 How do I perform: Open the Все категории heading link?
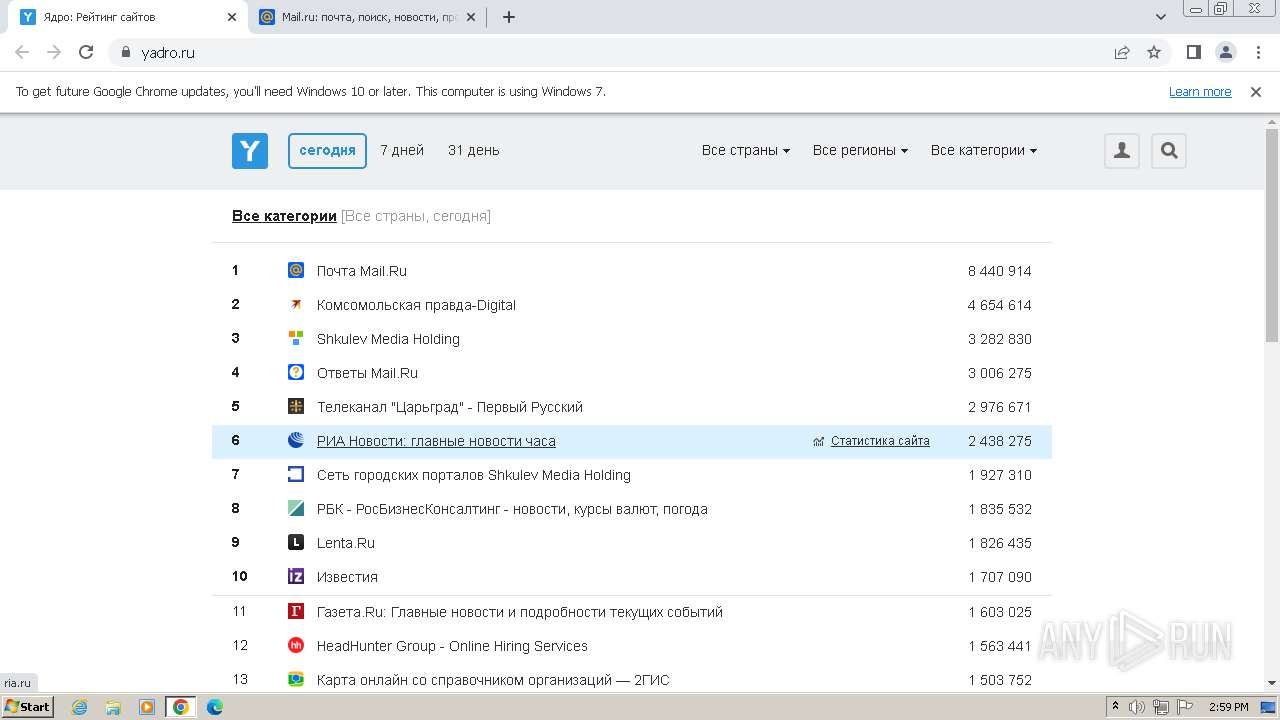[x=284, y=216]
